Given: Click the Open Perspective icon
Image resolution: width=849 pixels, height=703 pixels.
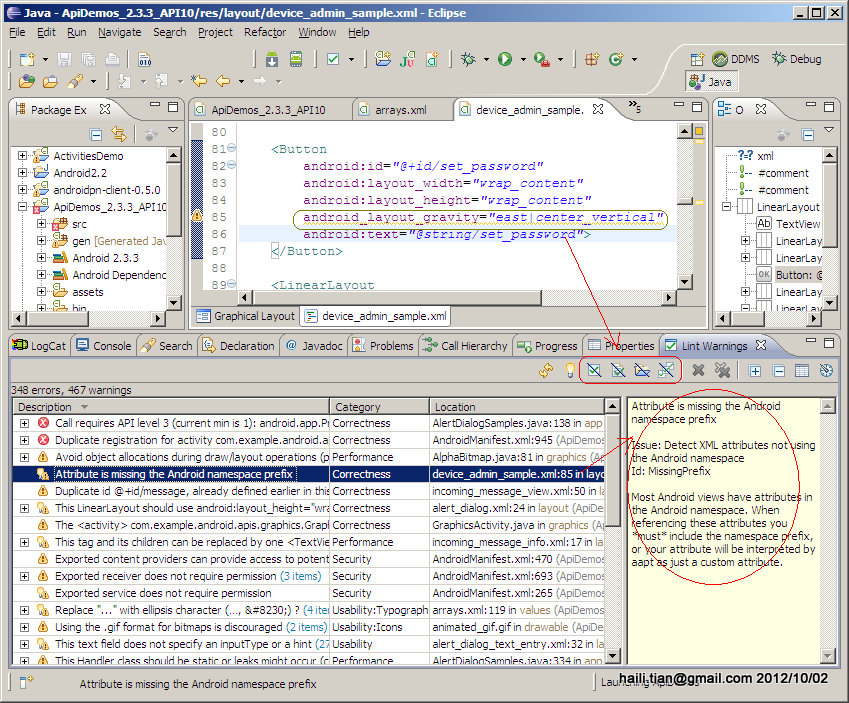Looking at the screenshot, I should coord(697,59).
